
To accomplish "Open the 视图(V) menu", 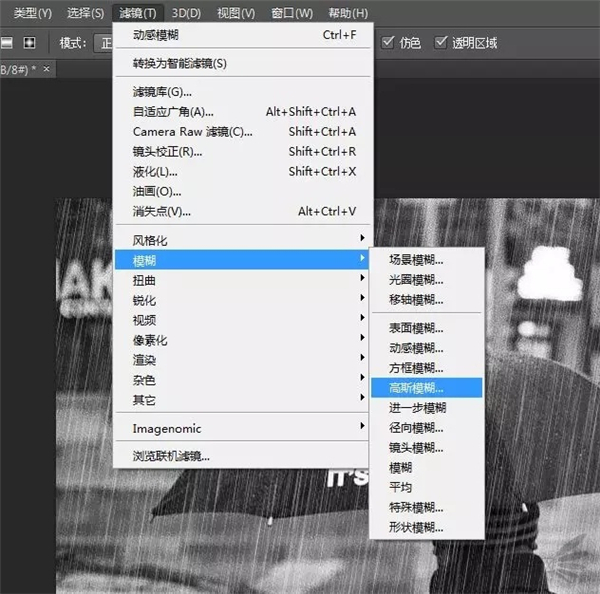I will point(236,13).
